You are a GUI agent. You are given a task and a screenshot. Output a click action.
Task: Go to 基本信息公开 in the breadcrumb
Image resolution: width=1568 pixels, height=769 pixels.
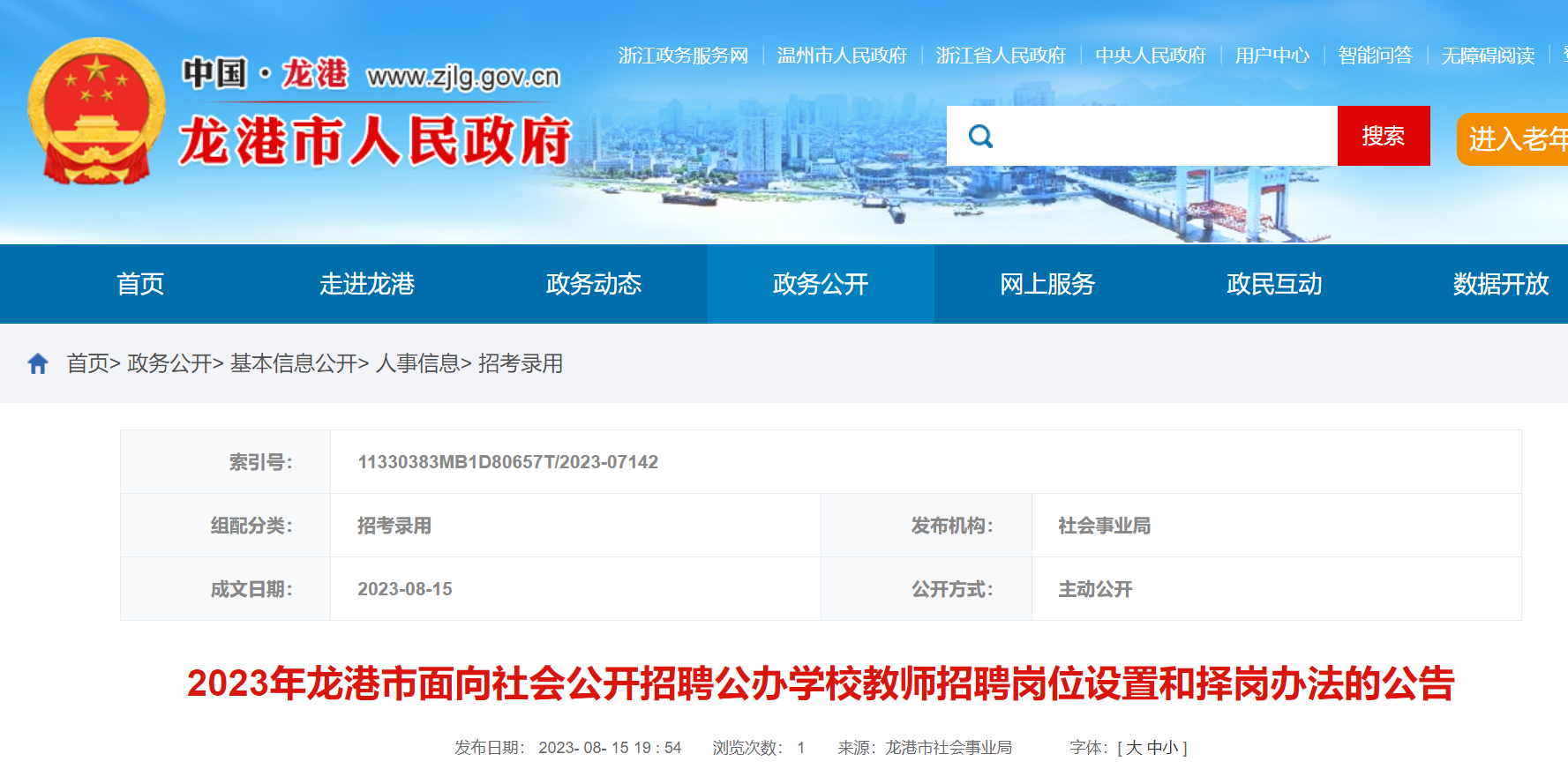294,363
